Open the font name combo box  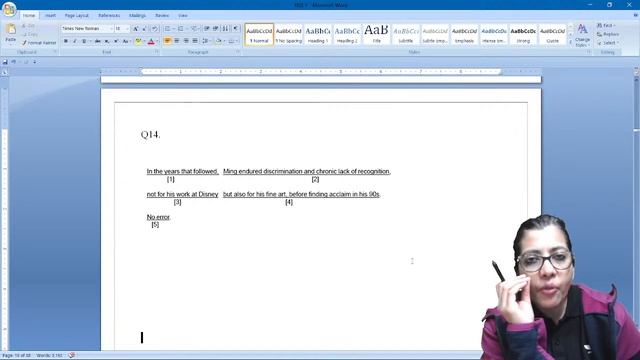87,29
